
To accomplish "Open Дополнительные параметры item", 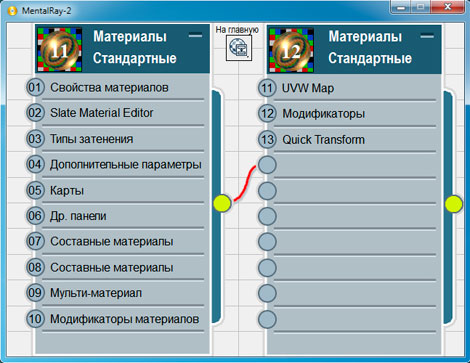I will click(x=126, y=164).
